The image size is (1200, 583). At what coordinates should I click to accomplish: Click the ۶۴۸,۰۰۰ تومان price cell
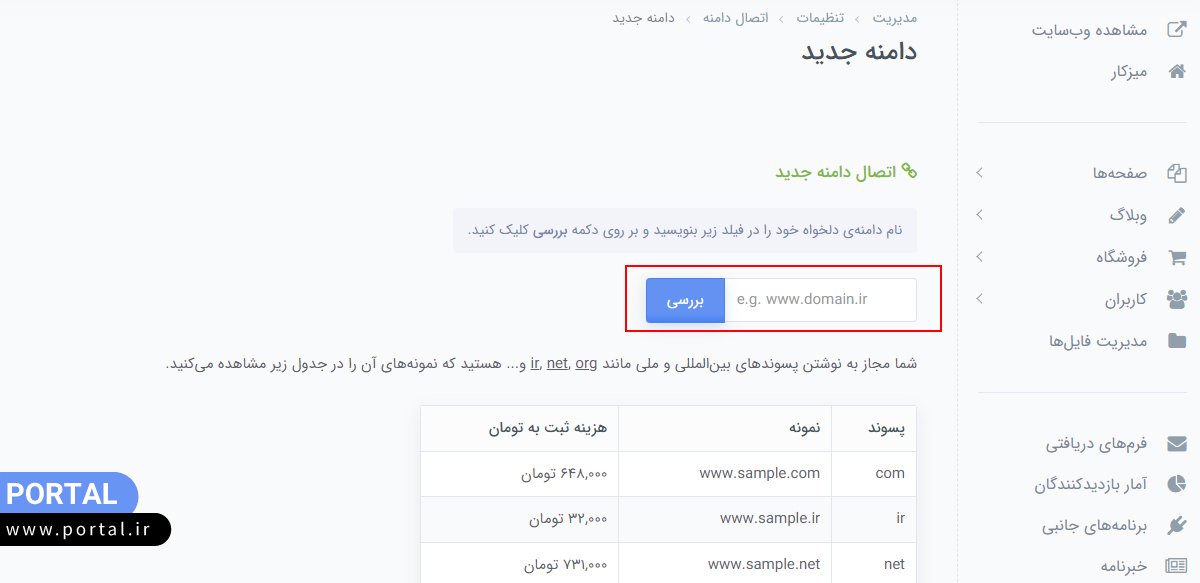(x=520, y=474)
